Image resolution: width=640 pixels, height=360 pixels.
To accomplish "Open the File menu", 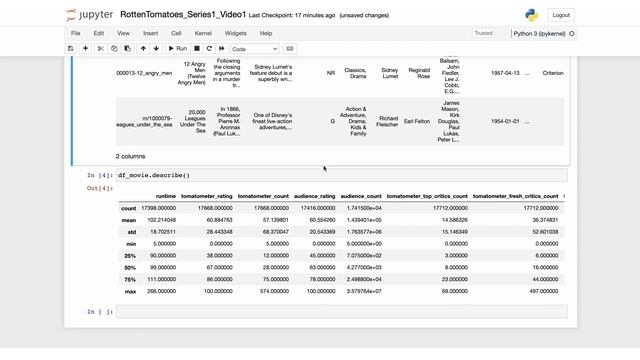I will (76, 33).
